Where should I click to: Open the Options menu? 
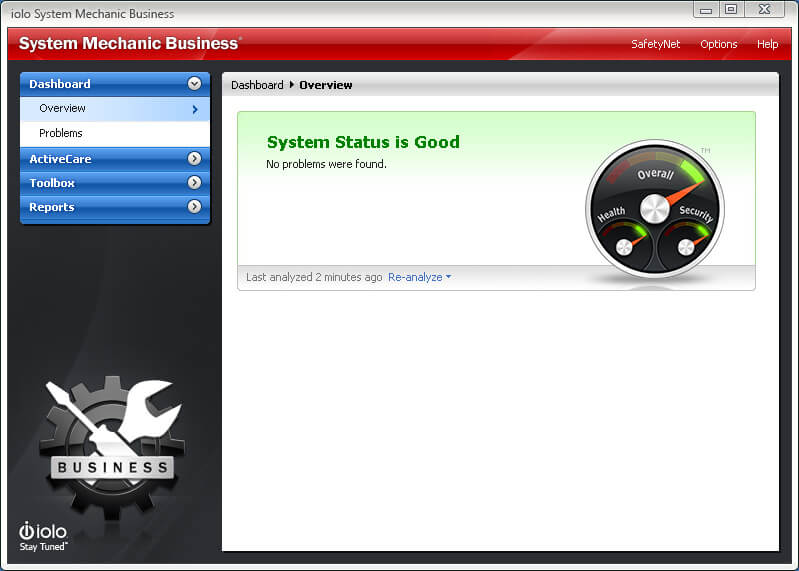coord(718,44)
